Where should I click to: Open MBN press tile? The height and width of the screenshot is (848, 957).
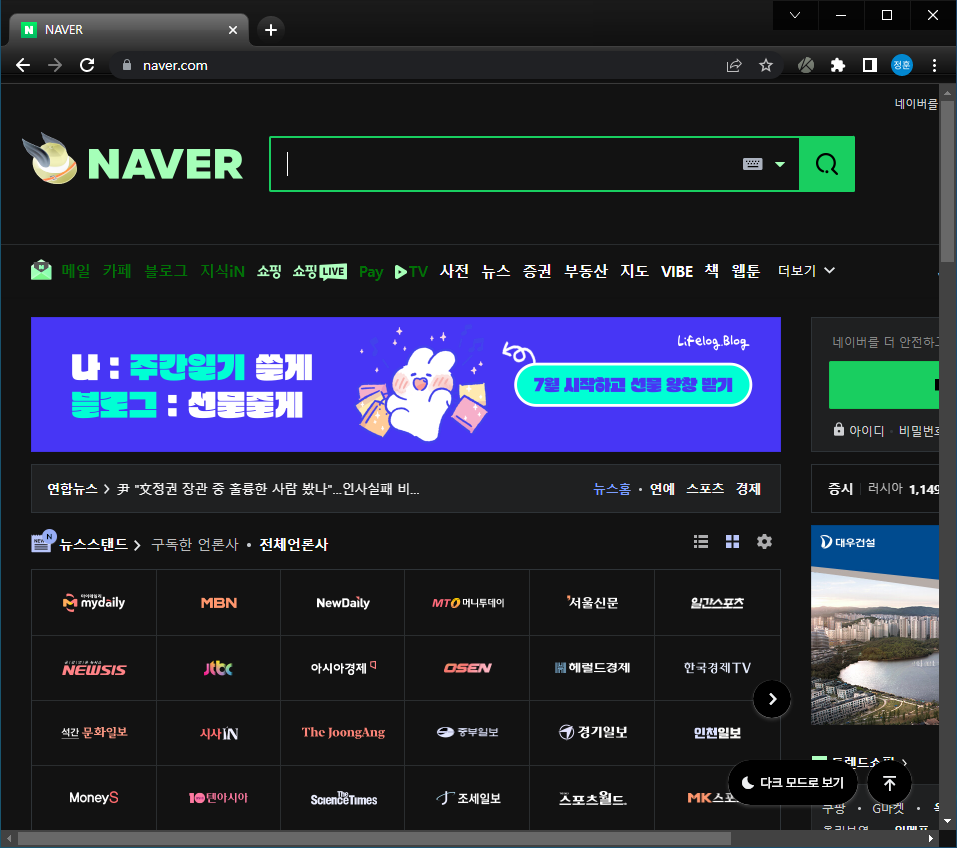coord(218,603)
